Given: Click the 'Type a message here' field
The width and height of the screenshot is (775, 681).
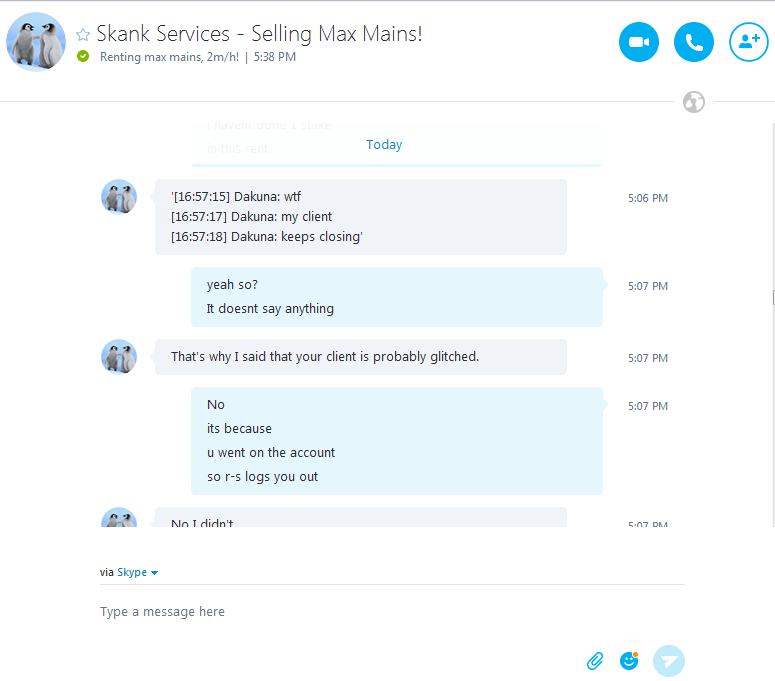Looking at the screenshot, I should coord(340,612).
